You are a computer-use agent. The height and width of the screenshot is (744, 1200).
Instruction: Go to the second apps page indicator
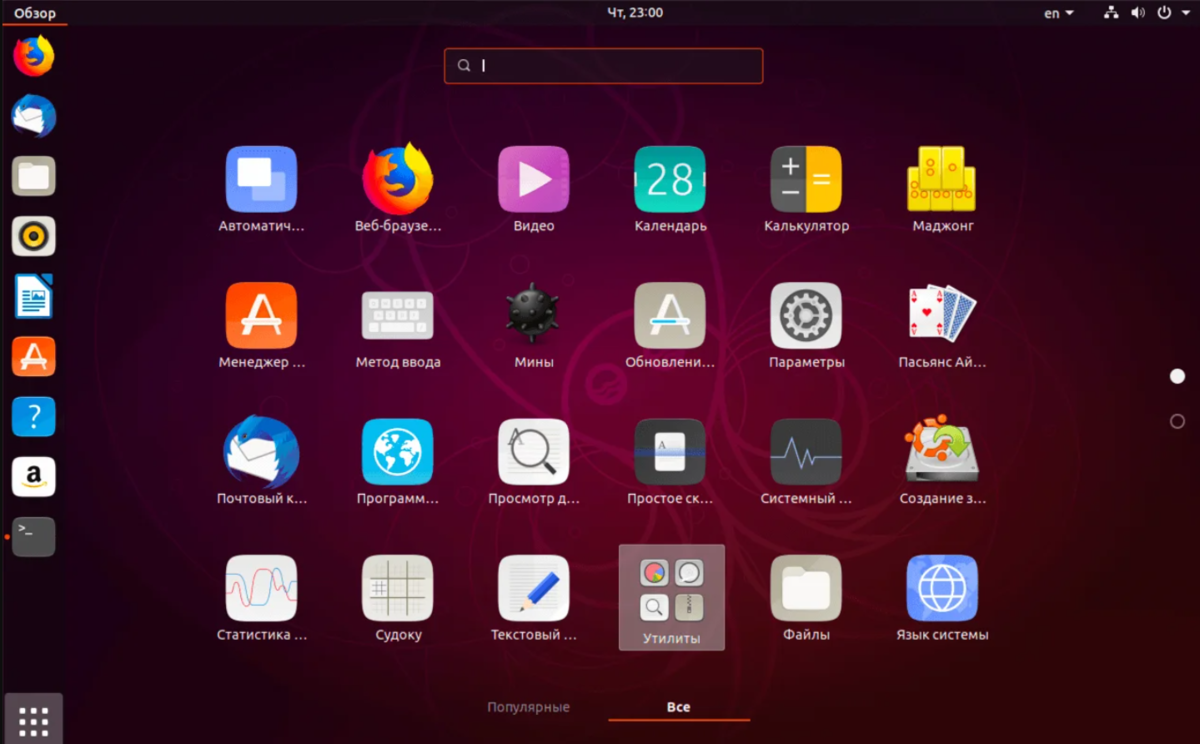[x=1177, y=422]
